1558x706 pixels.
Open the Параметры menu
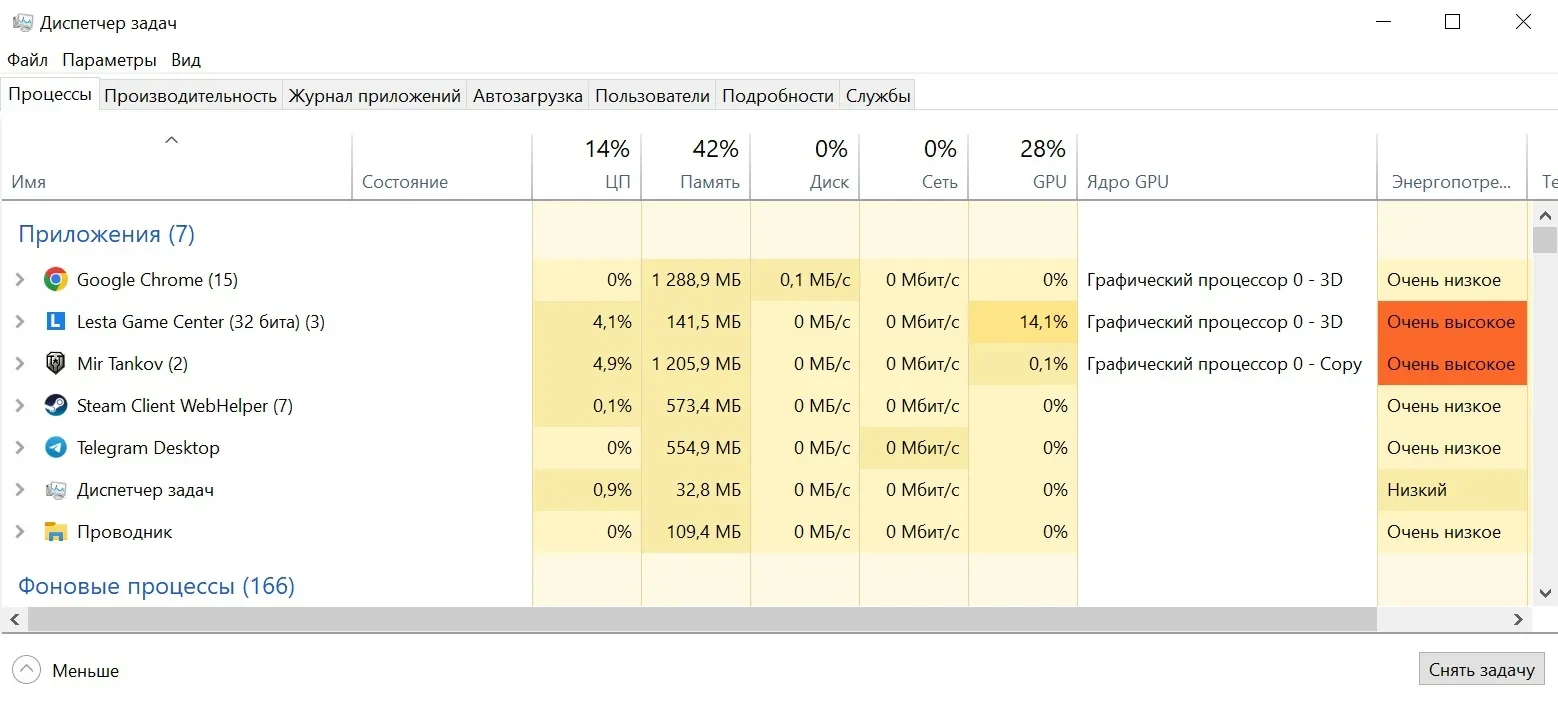click(x=109, y=60)
